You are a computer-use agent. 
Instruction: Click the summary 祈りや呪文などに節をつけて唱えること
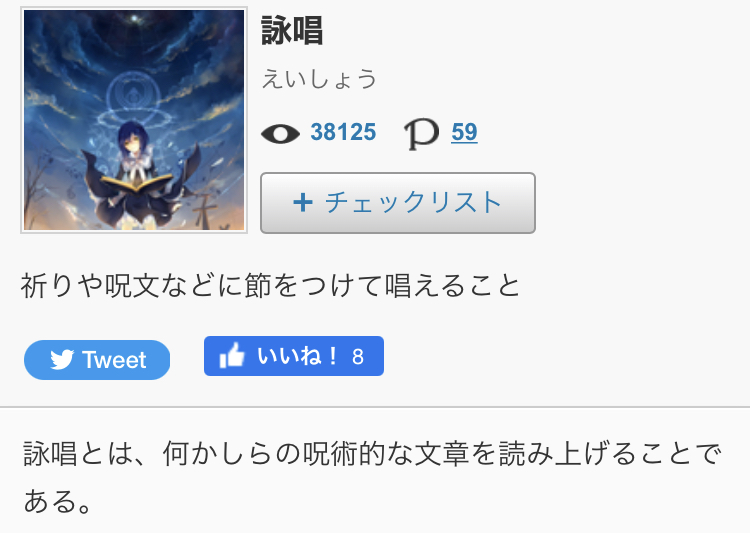pyautogui.click(x=270, y=286)
